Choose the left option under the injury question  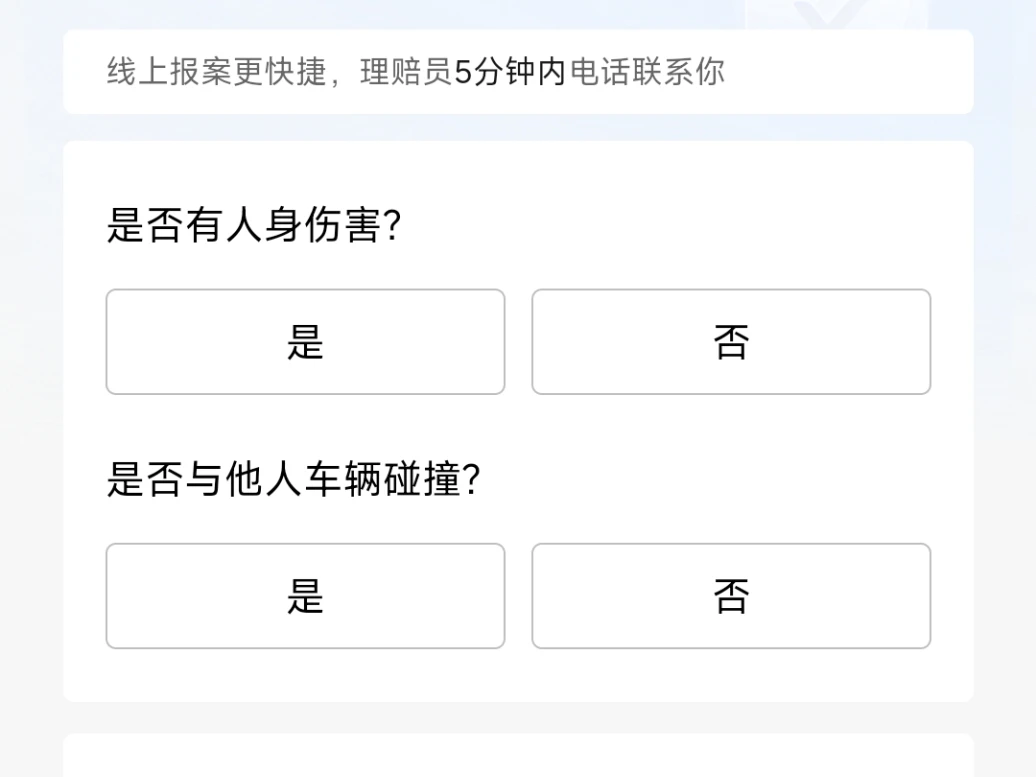pos(305,342)
